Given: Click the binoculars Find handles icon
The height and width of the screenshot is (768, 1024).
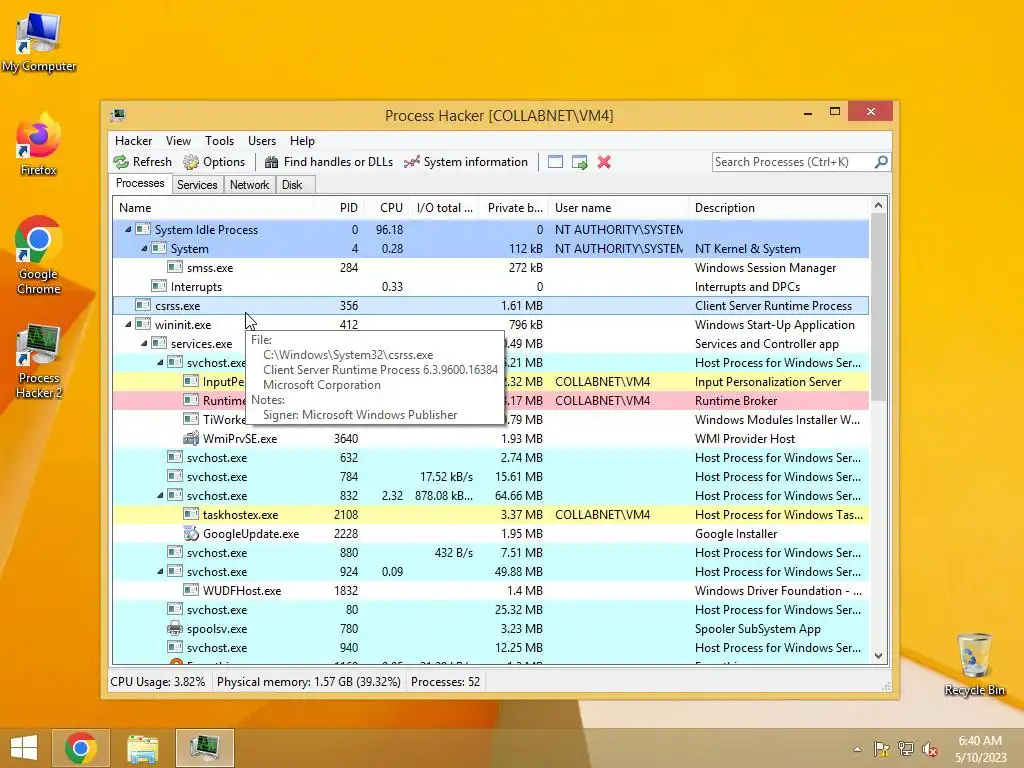Looking at the screenshot, I should click(x=272, y=162).
